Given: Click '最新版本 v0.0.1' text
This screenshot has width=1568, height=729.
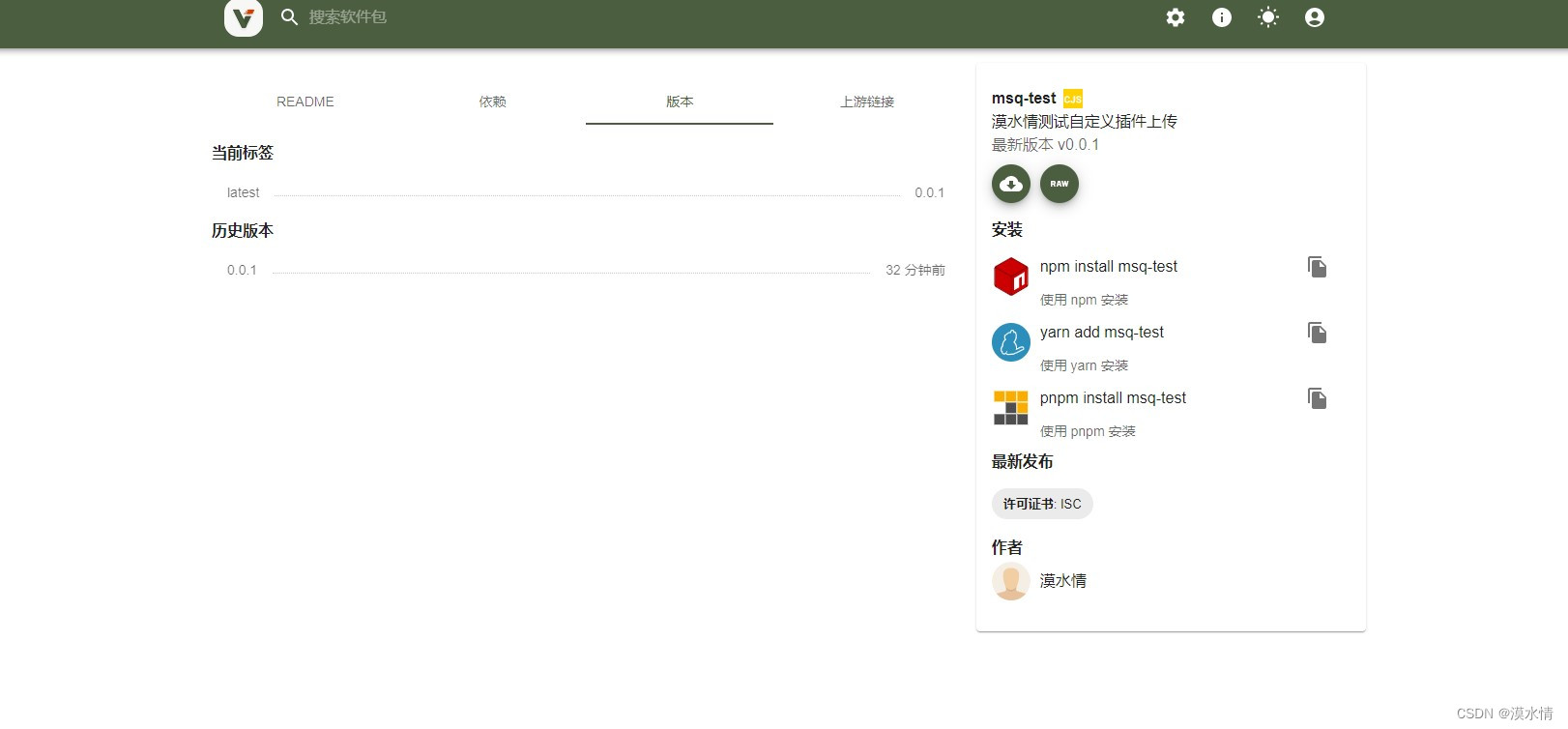Looking at the screenshot, I should [1045, 145].
